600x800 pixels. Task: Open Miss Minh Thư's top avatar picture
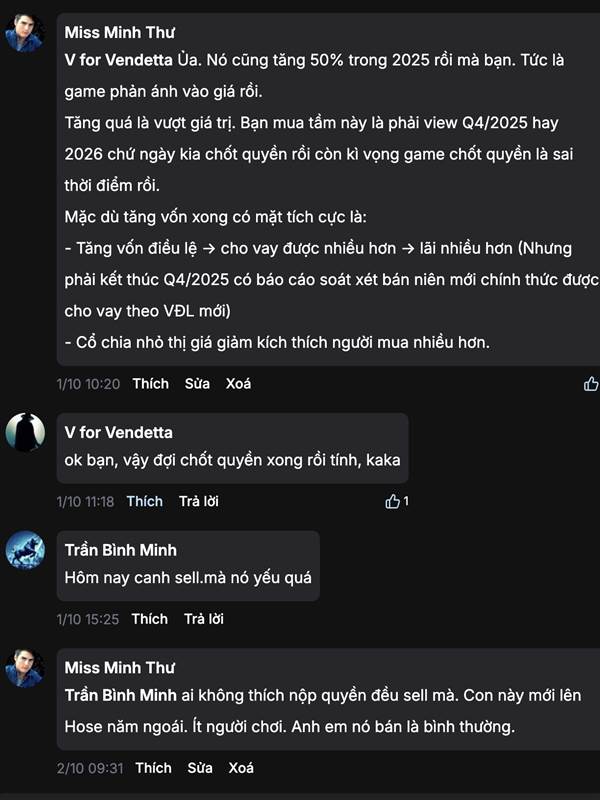click(x=25, y=33)
